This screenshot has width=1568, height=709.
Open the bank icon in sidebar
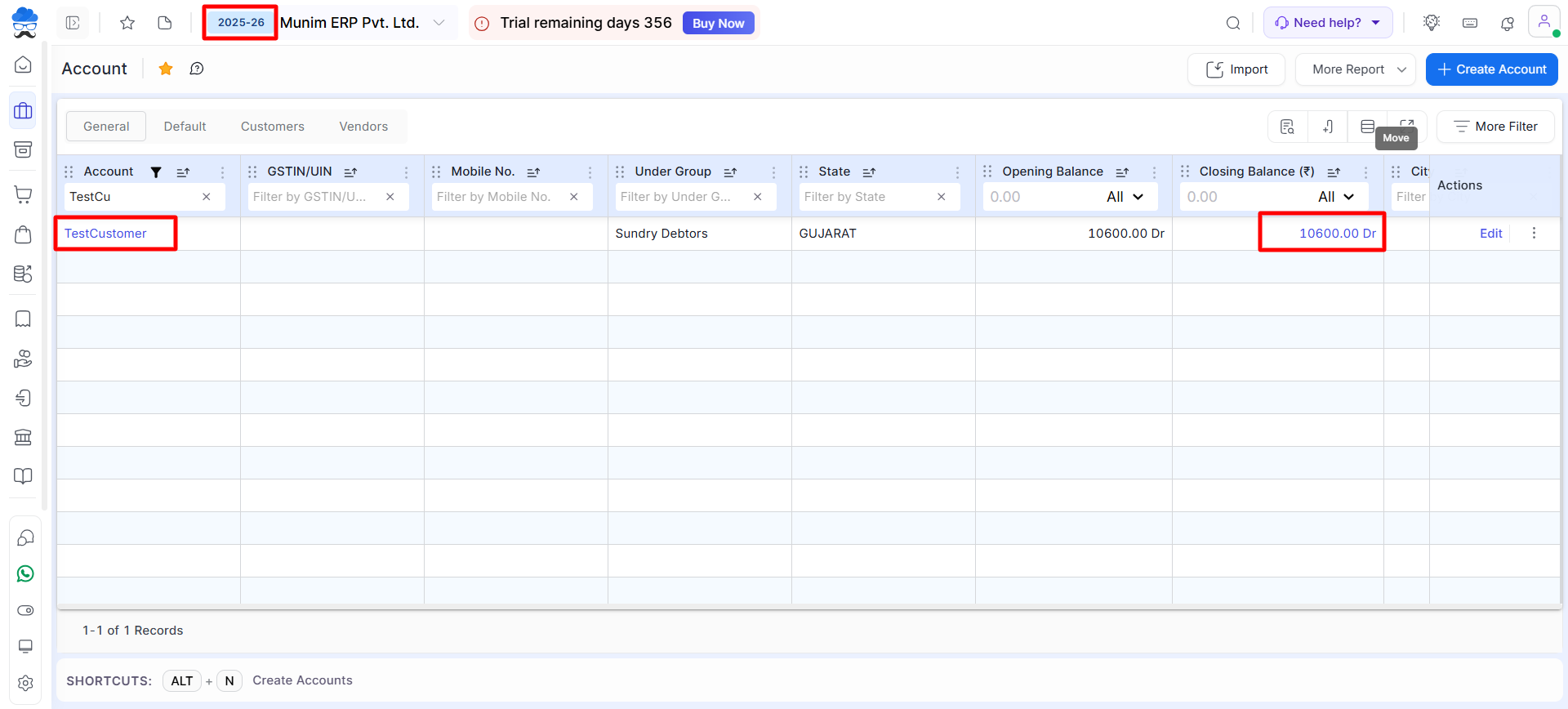pos(24,437)
